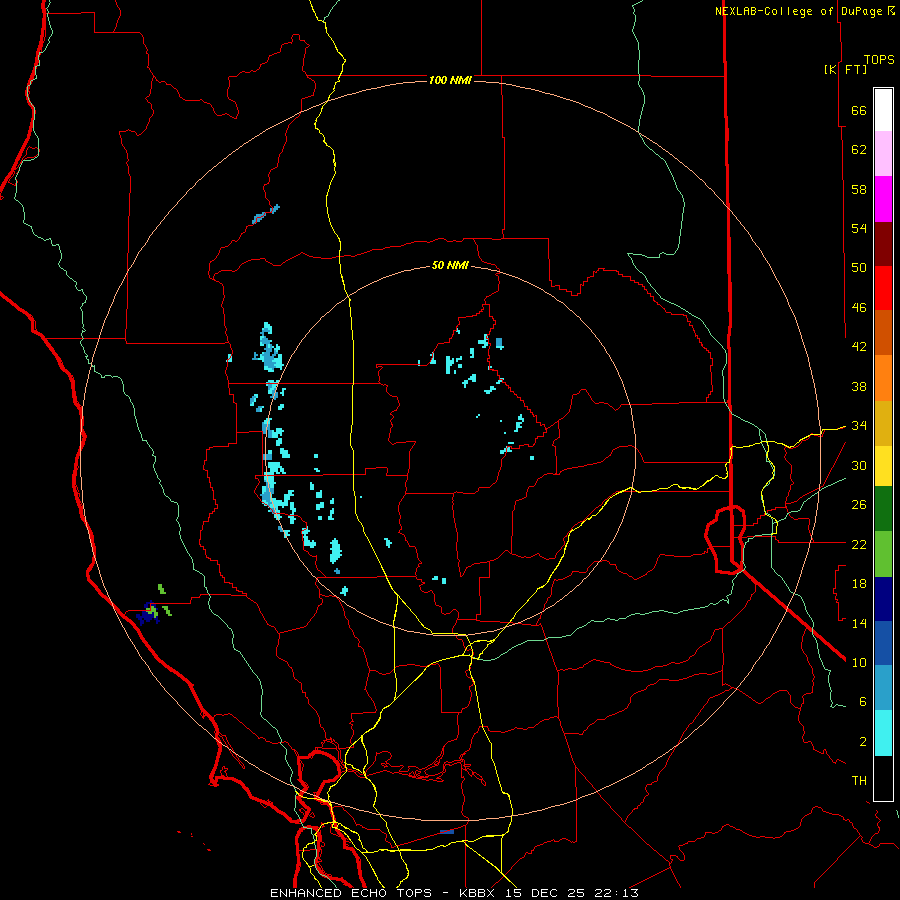
Task: Click the 42 legend value
Action: coord(859,347)
